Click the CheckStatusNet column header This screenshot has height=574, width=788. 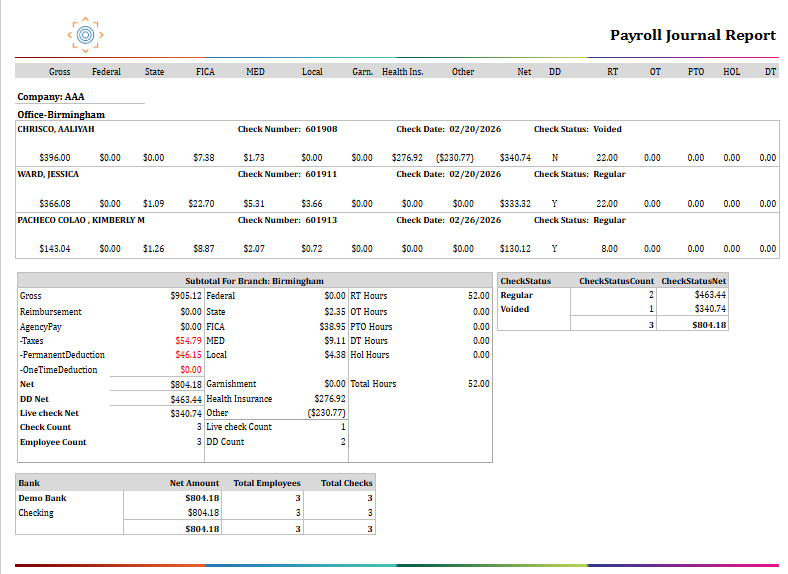coord(694,281)
